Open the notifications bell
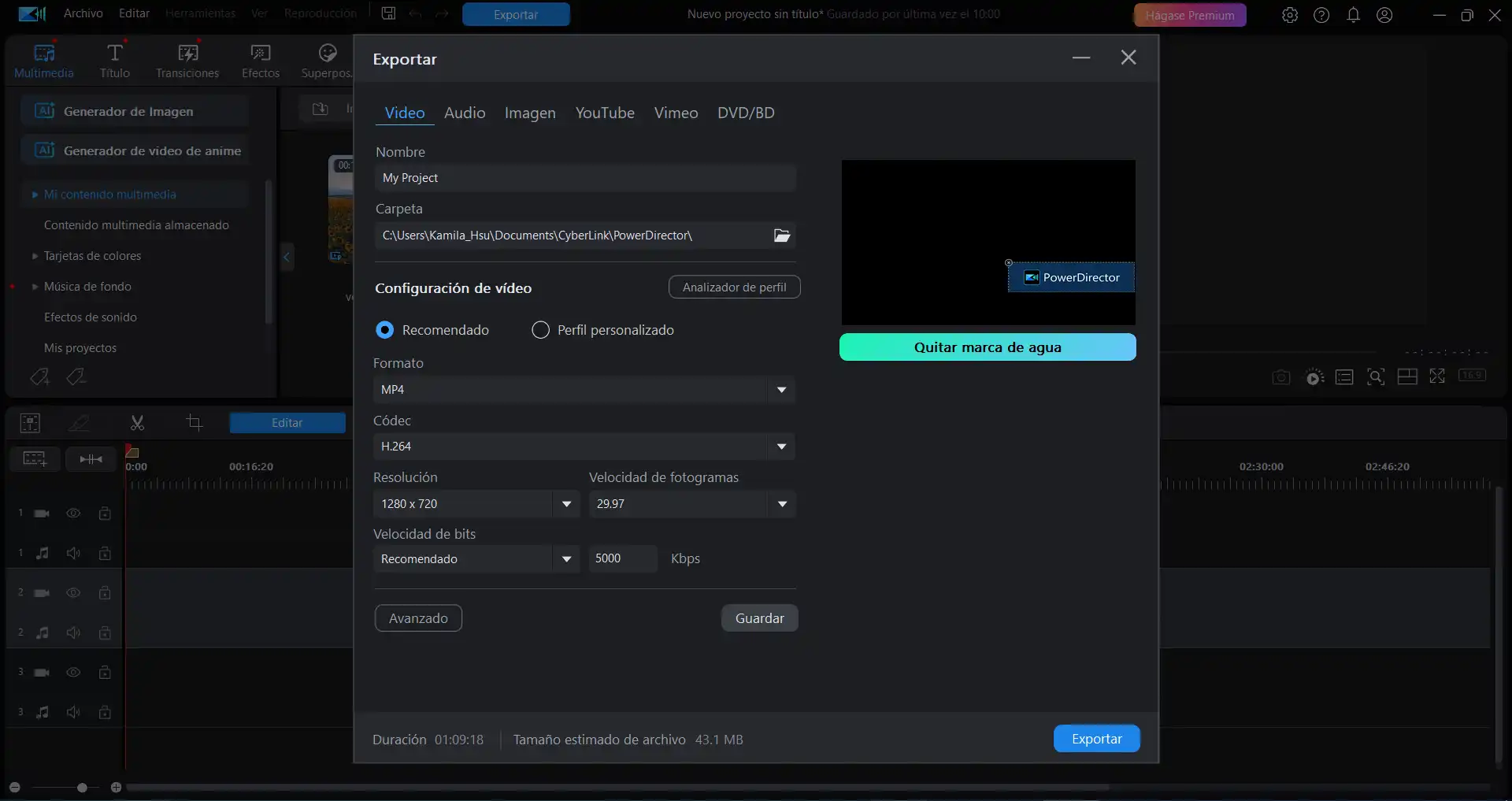1512x801 pixels. pyautogui.click(x=1353, y=15)
